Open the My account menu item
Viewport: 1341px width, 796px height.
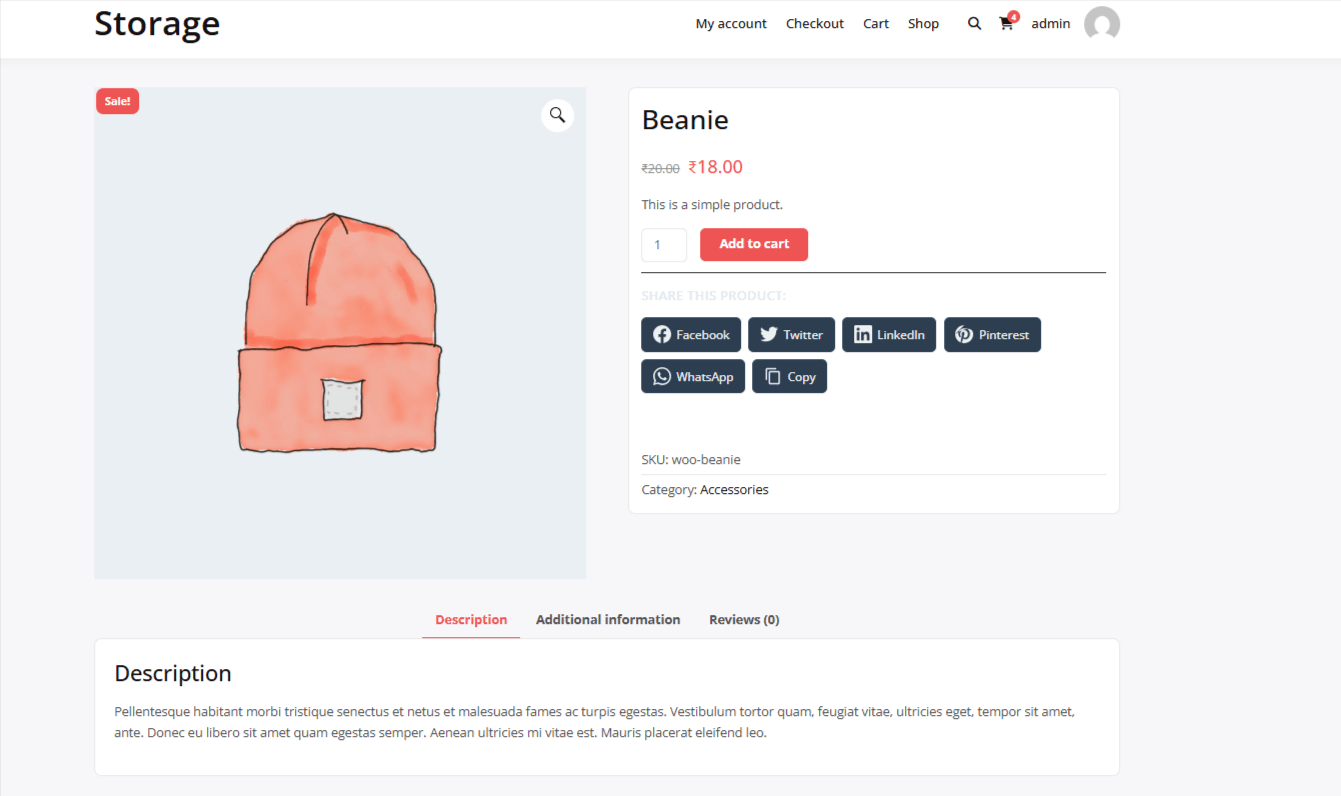[731, 24]
